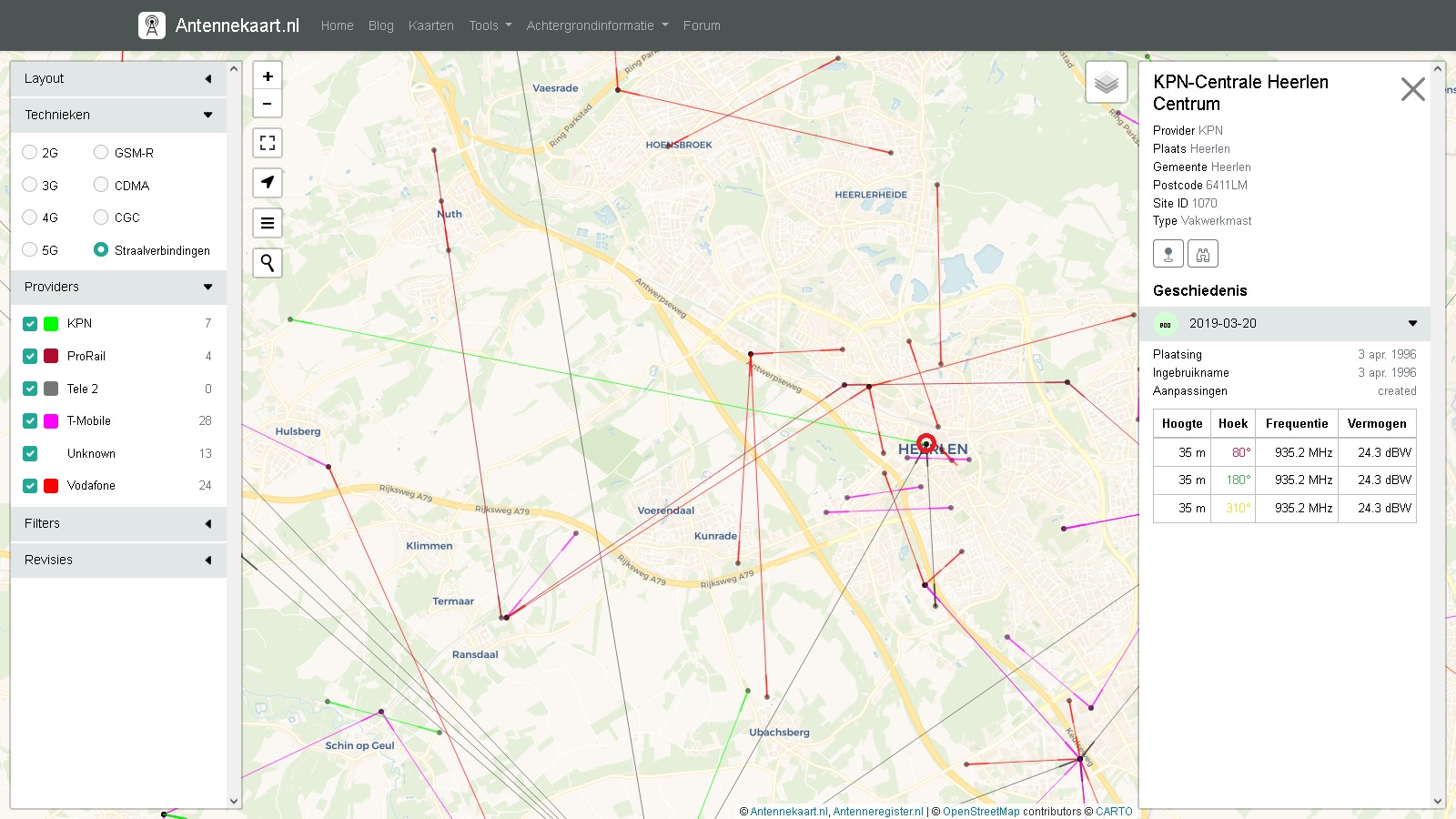
Task: Close the KPN-Centrale Heerlen details panel
Action: (x=1412, y=89)
